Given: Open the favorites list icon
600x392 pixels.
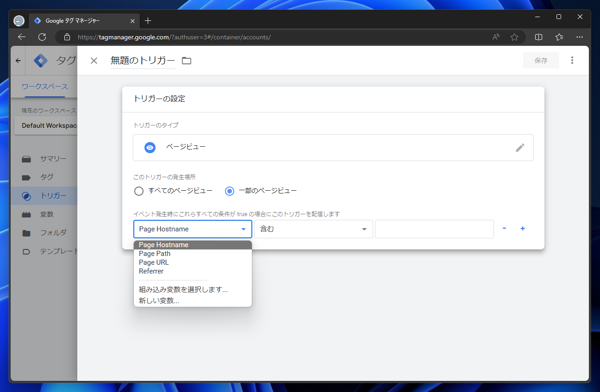Looking at the screenshot, I should tap(559, 37).
